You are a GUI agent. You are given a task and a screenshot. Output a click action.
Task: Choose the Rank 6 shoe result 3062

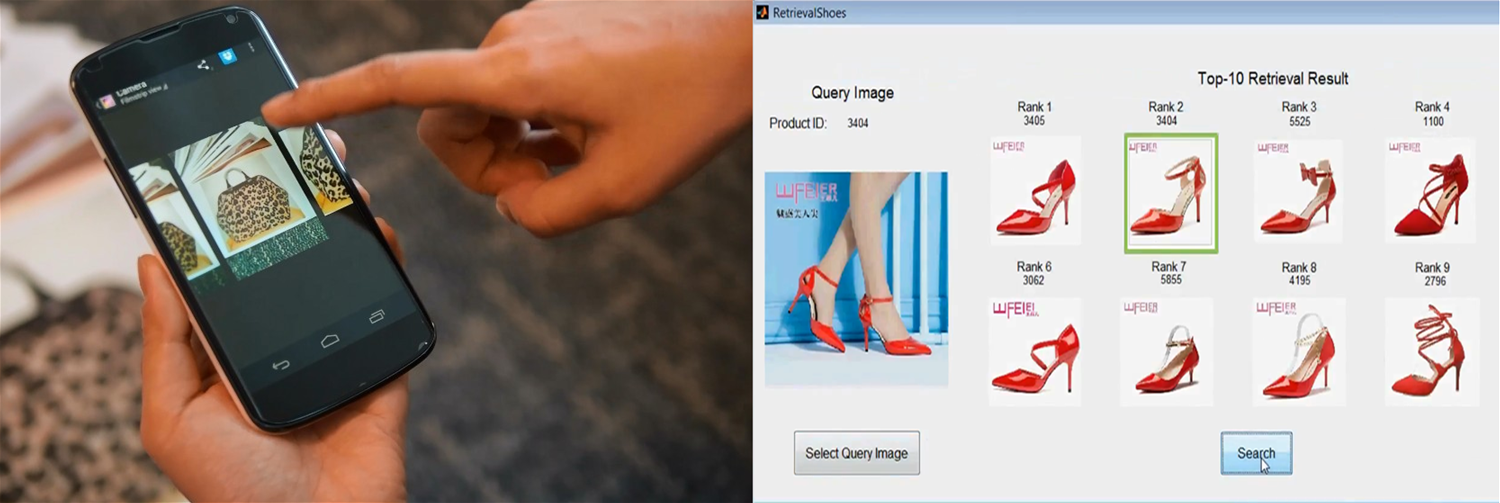[1035, 351]
